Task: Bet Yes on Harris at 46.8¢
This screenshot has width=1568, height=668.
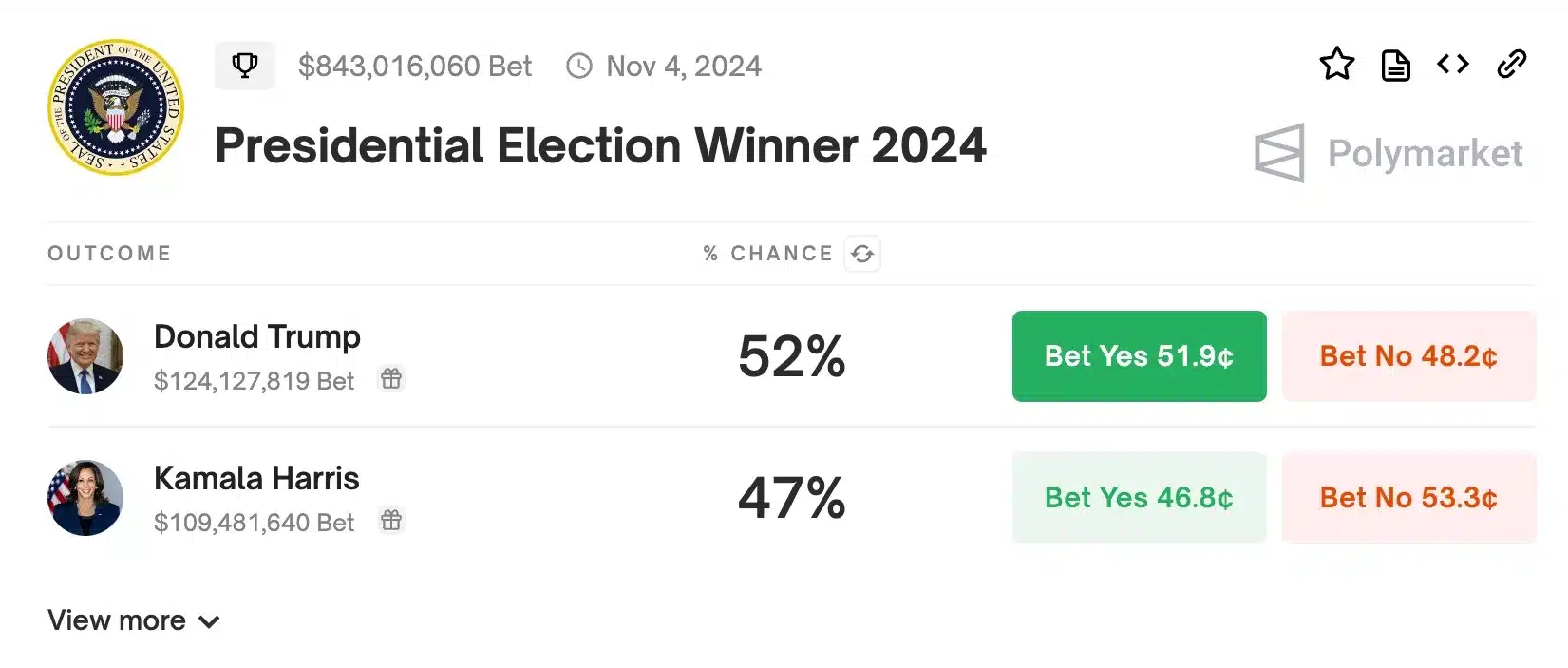Action: [x=1139, y=498]
